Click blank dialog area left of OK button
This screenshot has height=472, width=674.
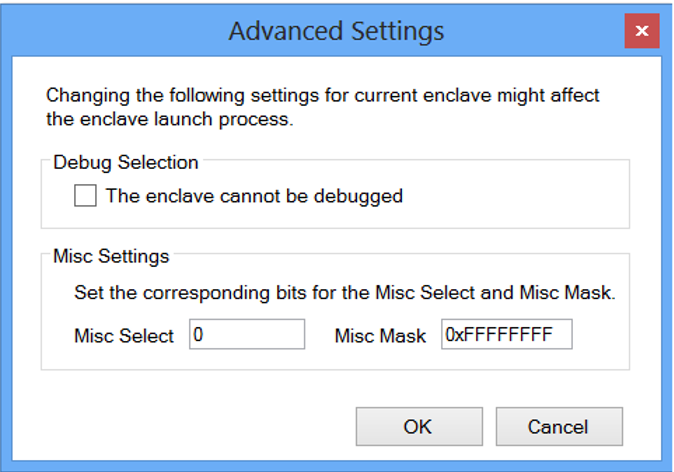coord(200,425)
